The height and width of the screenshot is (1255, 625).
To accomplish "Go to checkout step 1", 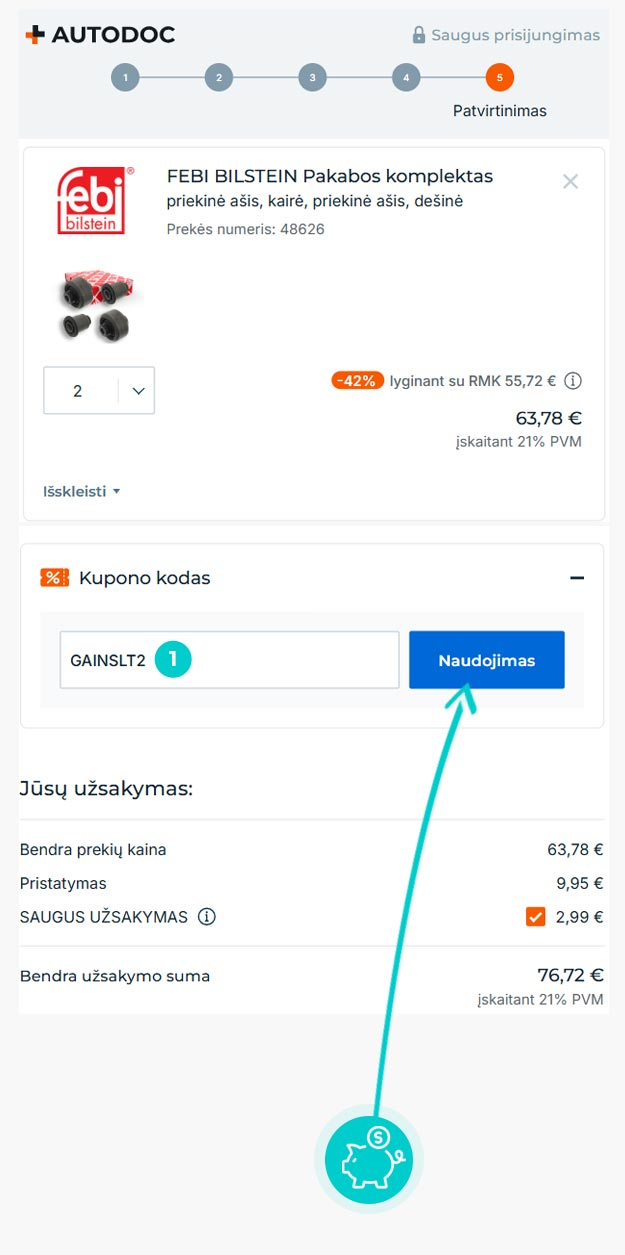I will [x=125, y=77].
